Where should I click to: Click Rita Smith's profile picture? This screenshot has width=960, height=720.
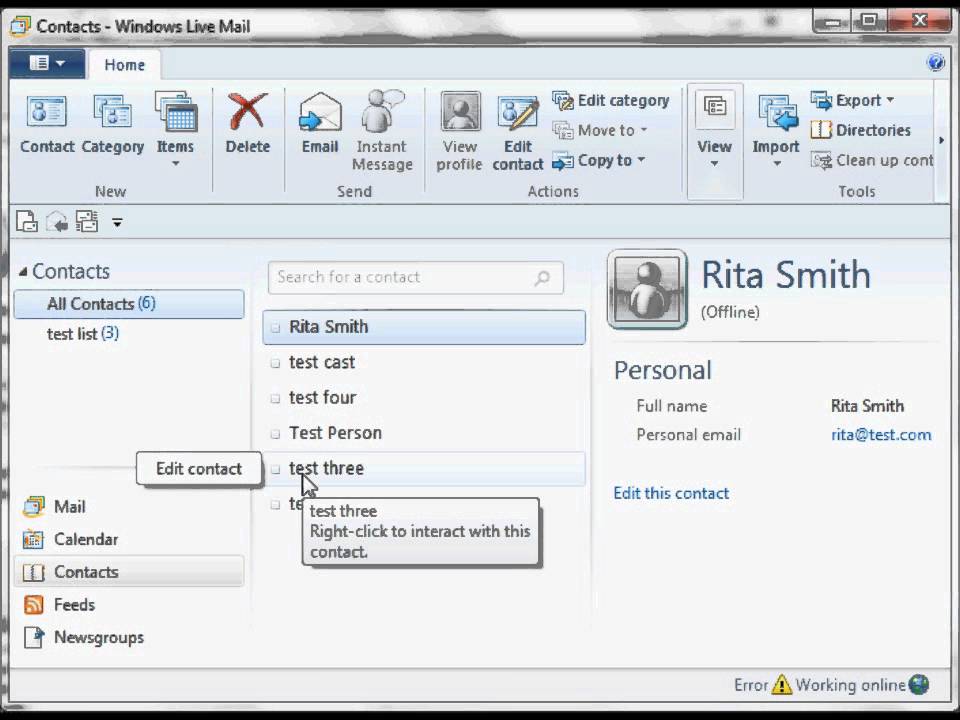click(x=647, y=289)
